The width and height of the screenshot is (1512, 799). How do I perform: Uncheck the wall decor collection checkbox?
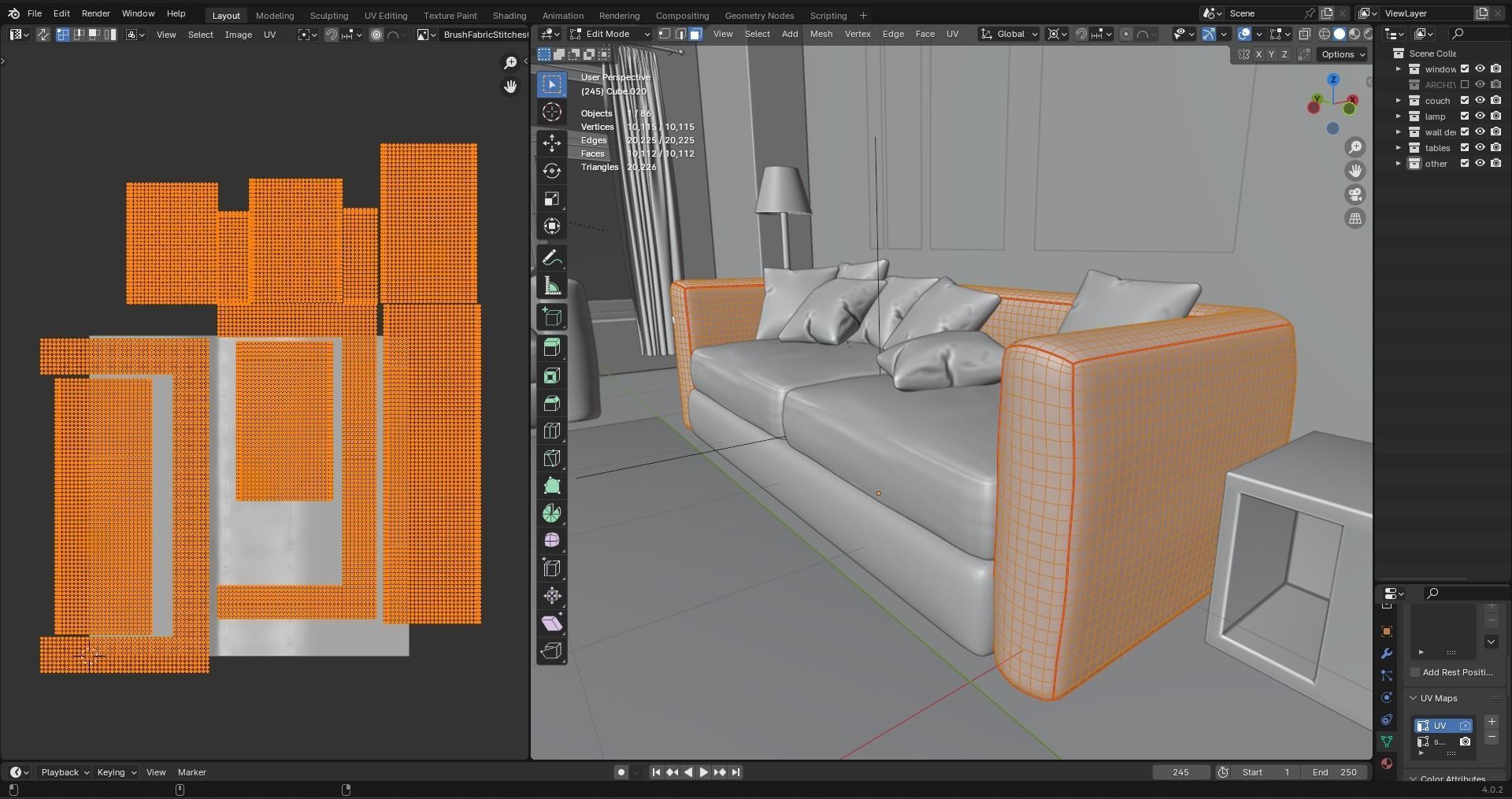pyautogui.click(x=1465, y=131)
